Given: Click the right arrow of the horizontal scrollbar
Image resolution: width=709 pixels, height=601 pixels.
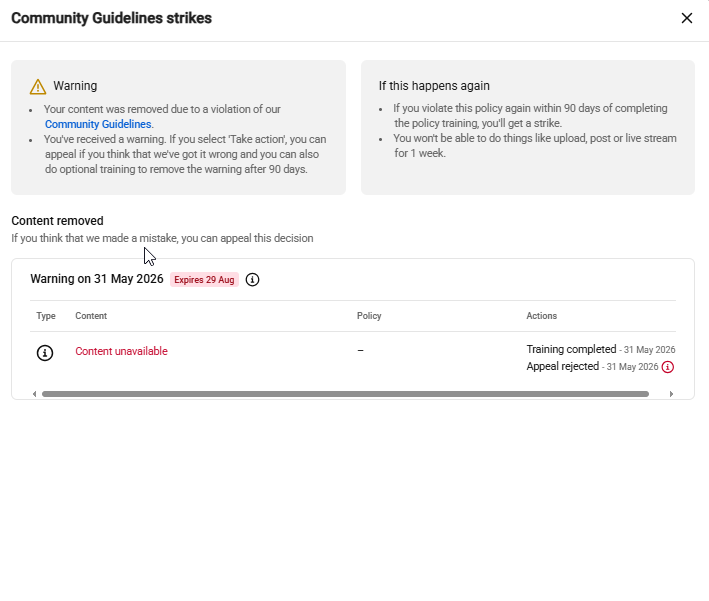Looking at the screenshot, I should tap(671, 394).
